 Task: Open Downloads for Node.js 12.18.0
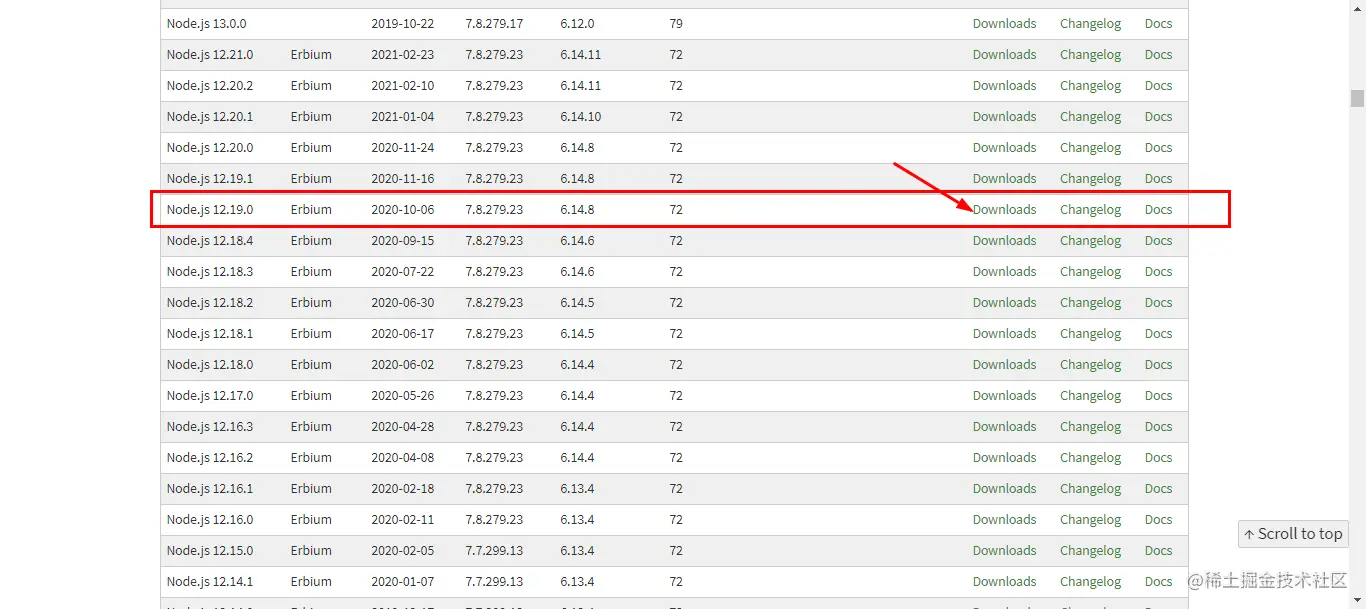click(x=1004, y=365)
